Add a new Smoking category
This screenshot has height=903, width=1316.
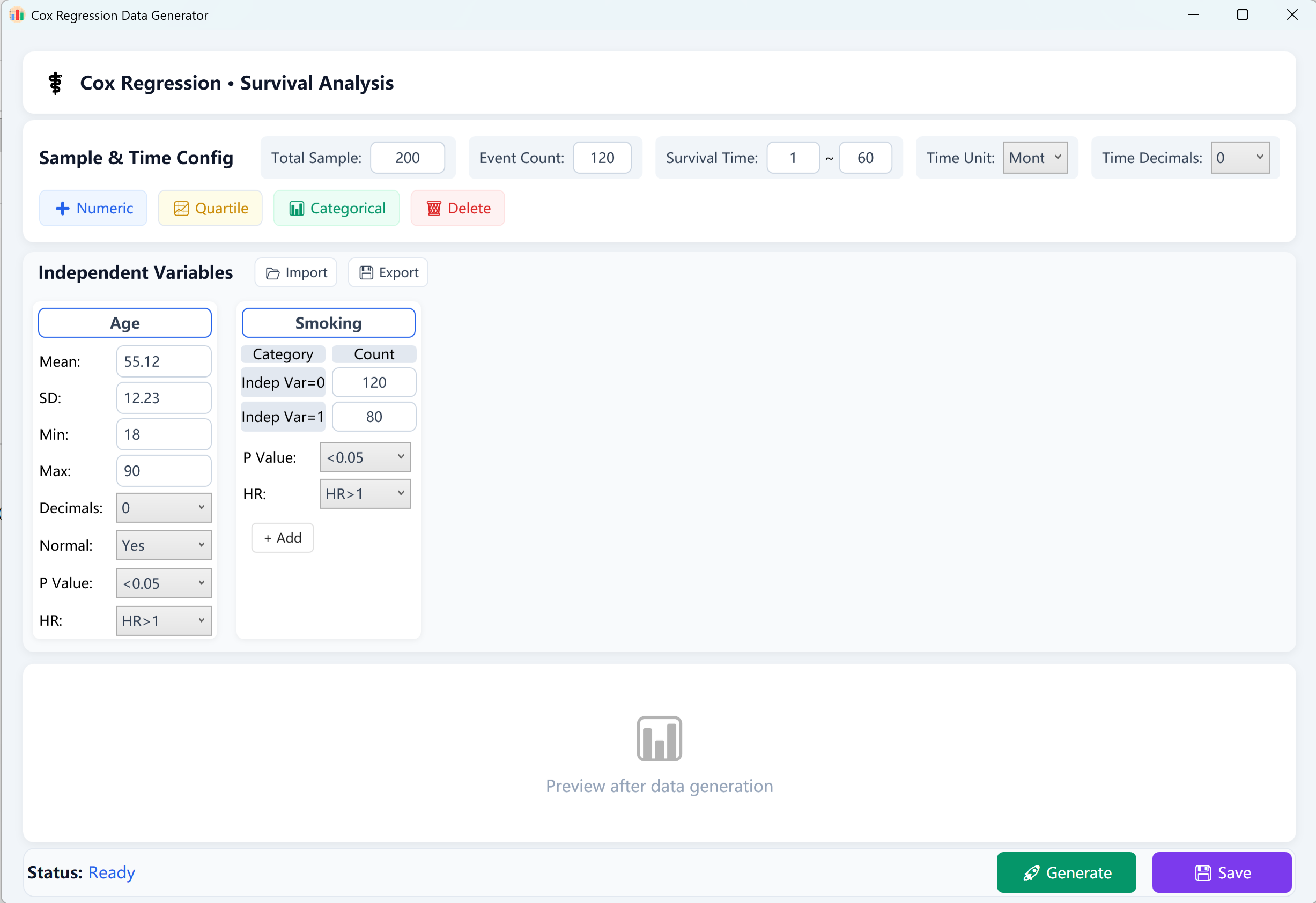(283, 537)
